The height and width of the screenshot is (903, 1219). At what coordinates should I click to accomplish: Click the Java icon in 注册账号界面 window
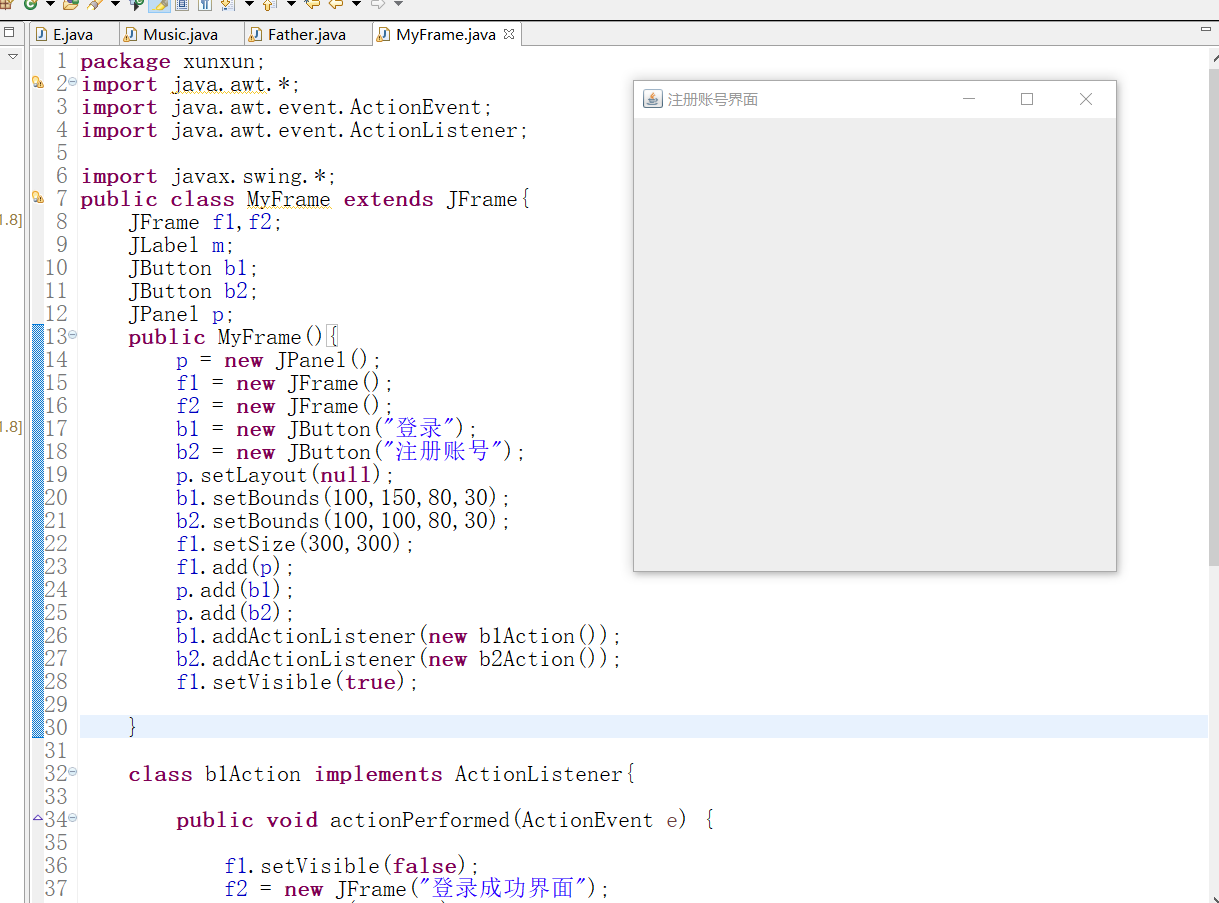tap(652, 99)
